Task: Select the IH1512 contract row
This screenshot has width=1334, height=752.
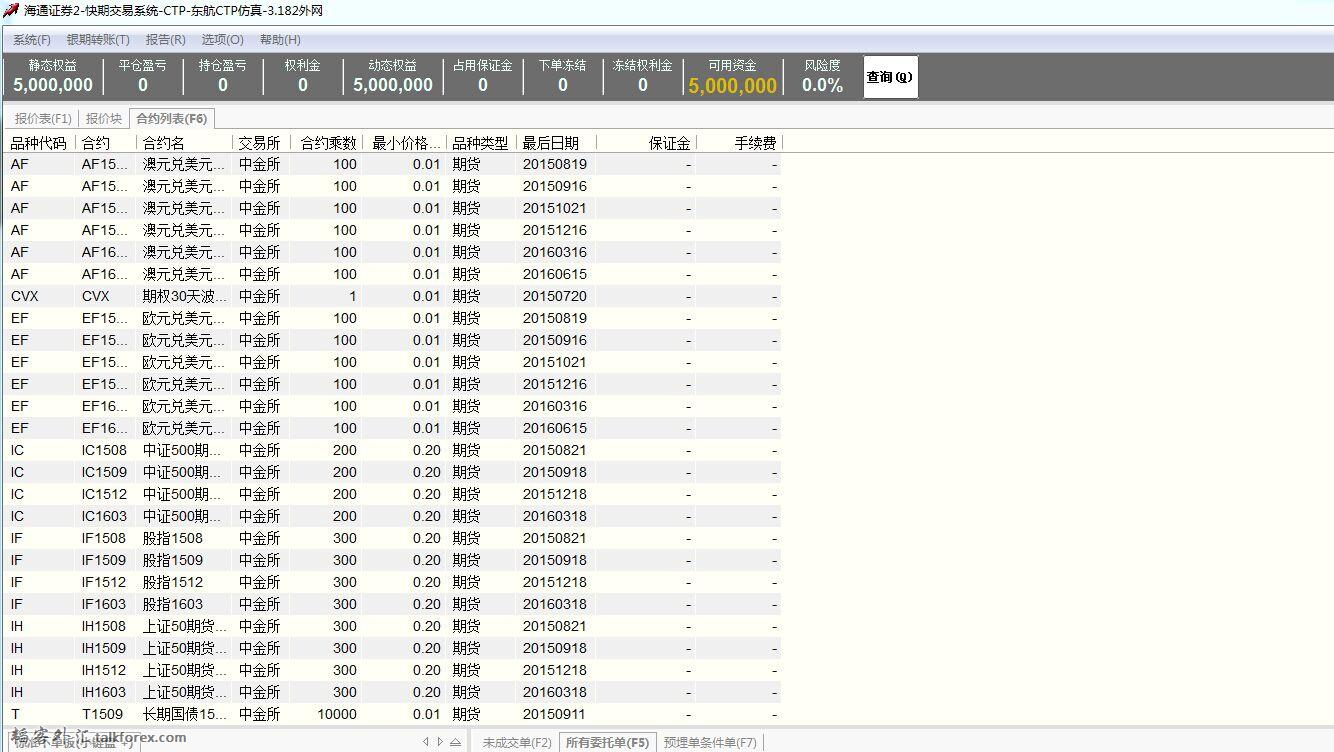Action: (392, 670)
